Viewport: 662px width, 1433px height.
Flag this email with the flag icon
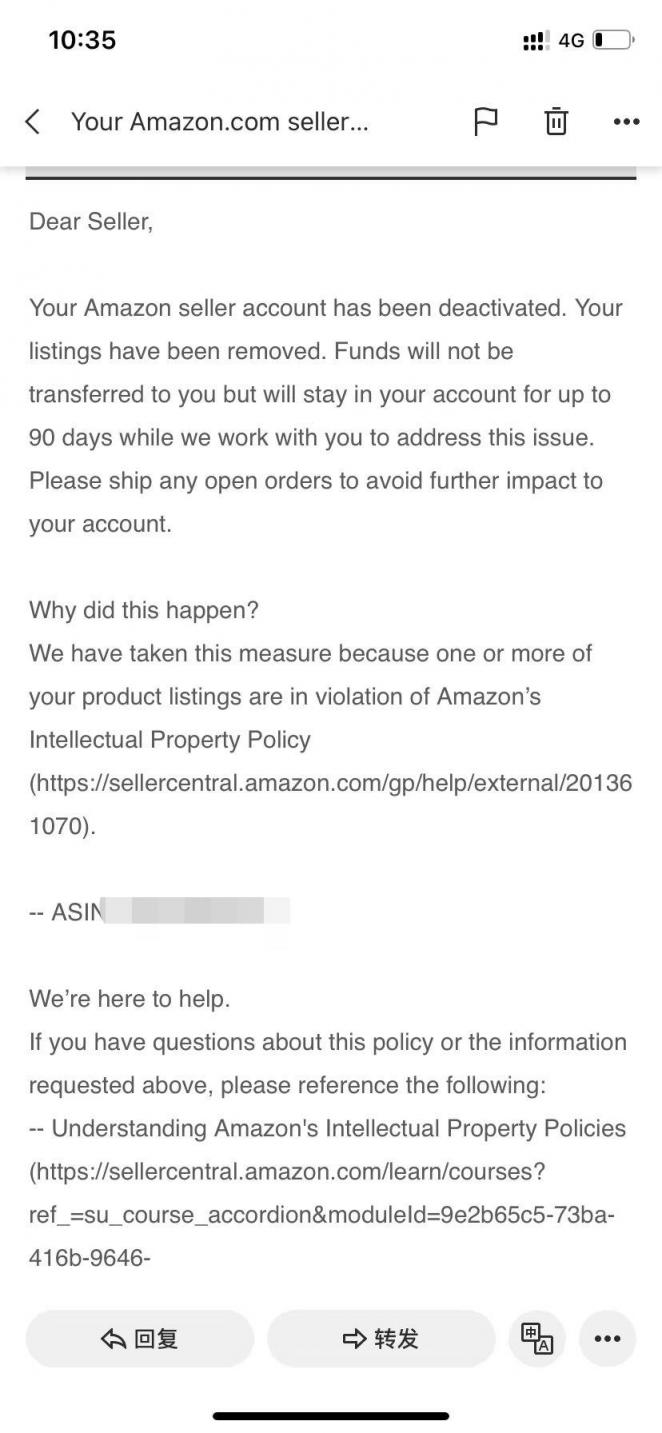coord(485,122)
